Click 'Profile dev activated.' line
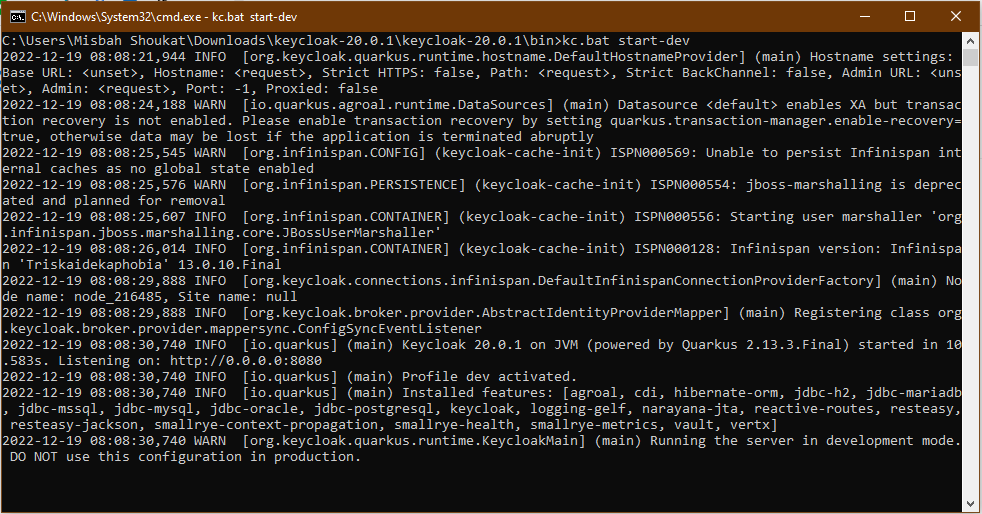Image resolution: width=982 pixels, height=514 pixels. [489, 377]
